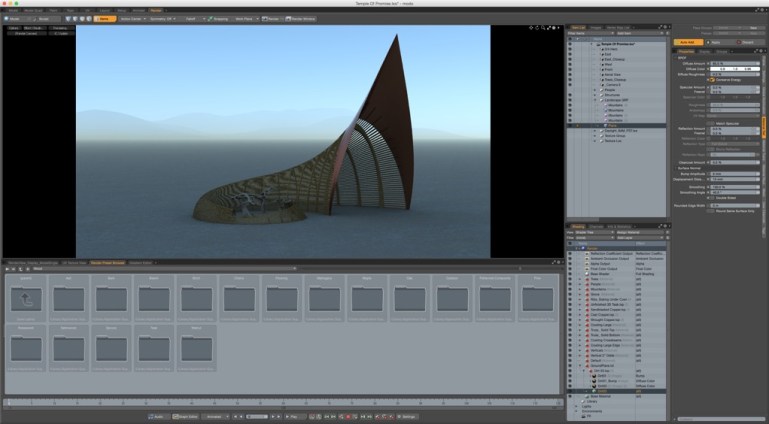Select Polygons selection mode icon
Image resolution: width=769 pixels, height=424 pixels.
[x=82, y=19]
